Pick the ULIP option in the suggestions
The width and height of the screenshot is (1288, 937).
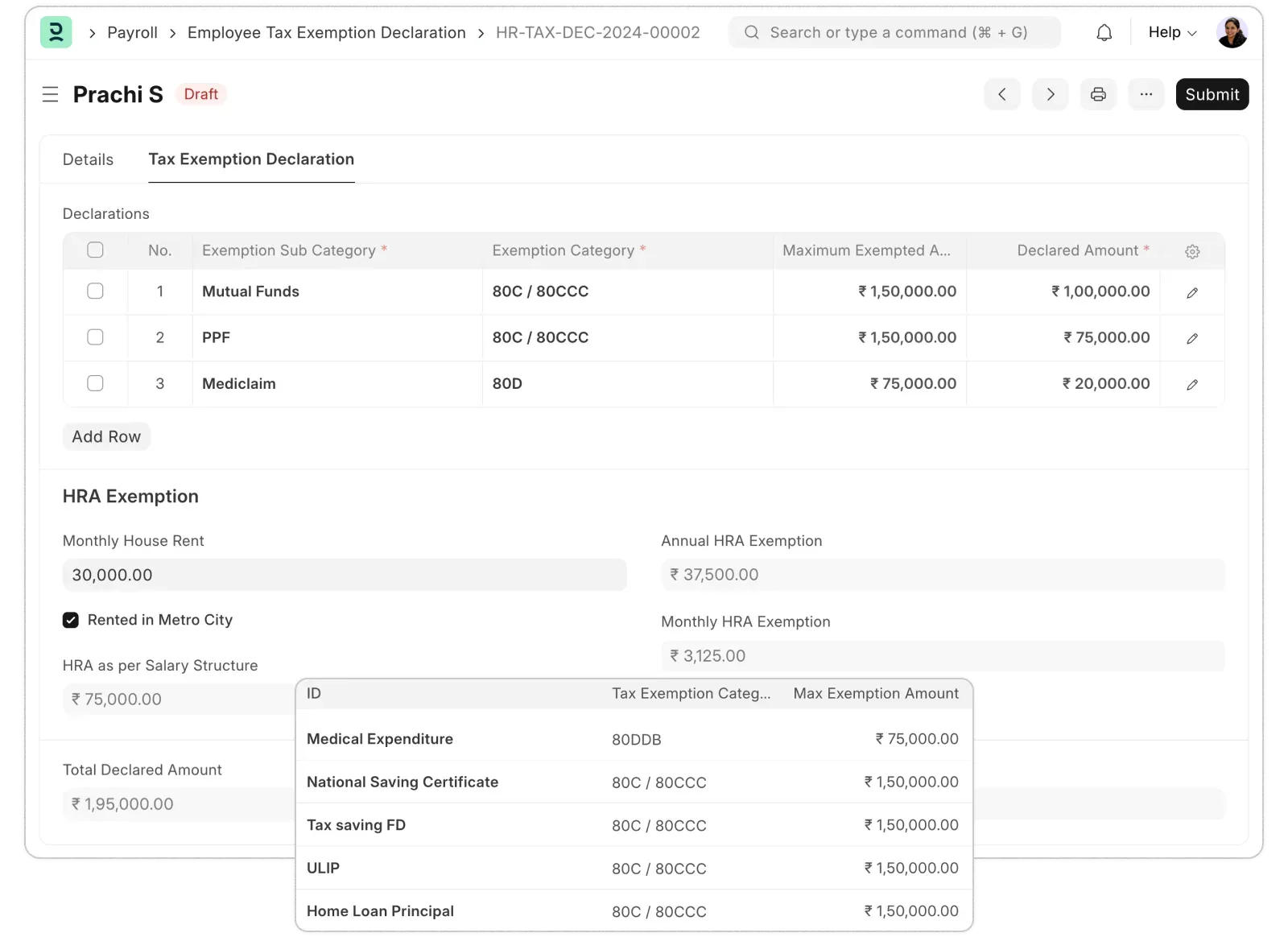[324, 868]
